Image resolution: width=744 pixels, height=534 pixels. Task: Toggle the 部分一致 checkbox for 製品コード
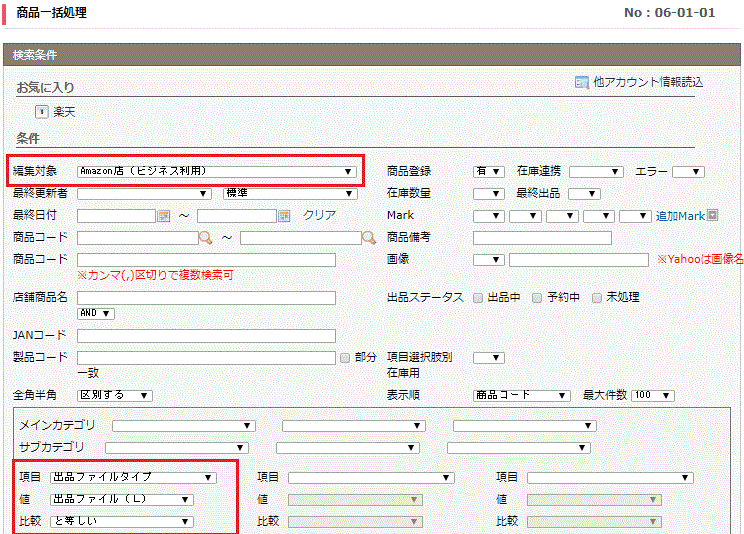point(345,358)
